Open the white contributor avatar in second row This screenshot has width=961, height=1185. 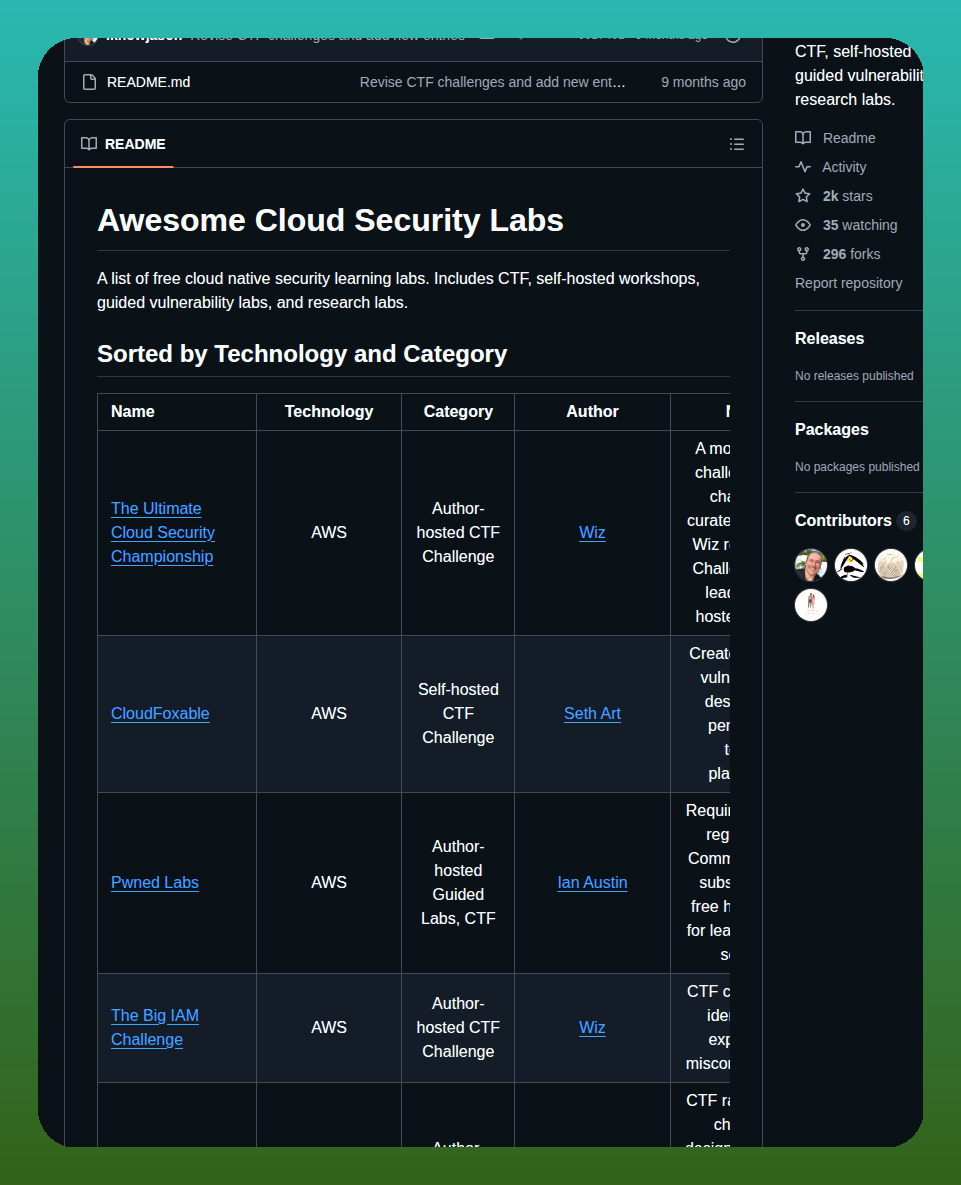pos(811,605)
